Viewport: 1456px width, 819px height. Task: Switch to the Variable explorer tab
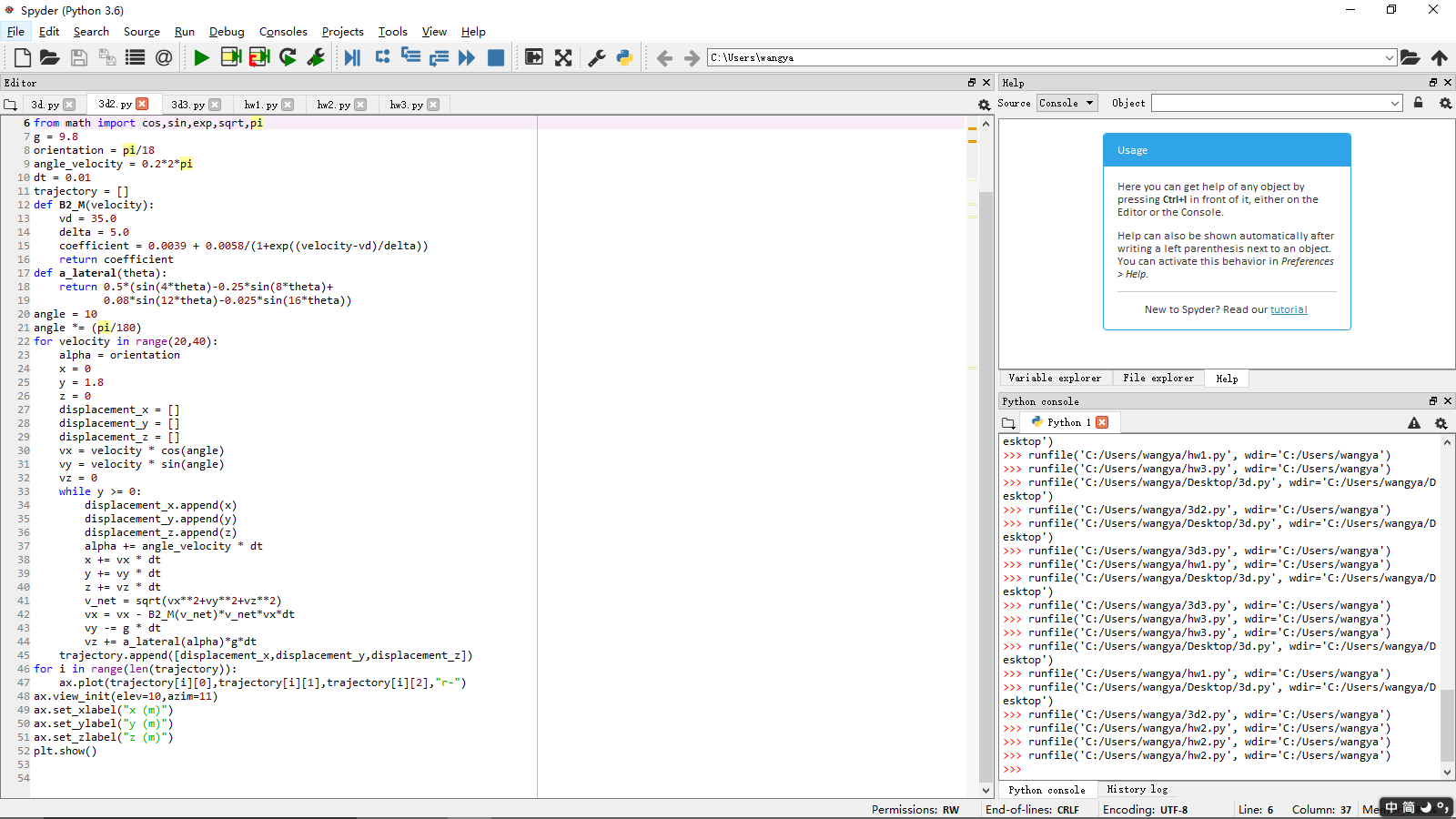tap(1055, 379)
